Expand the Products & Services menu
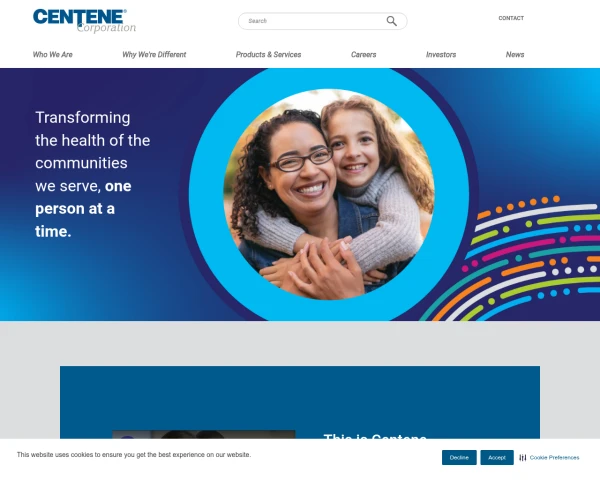 269,55
